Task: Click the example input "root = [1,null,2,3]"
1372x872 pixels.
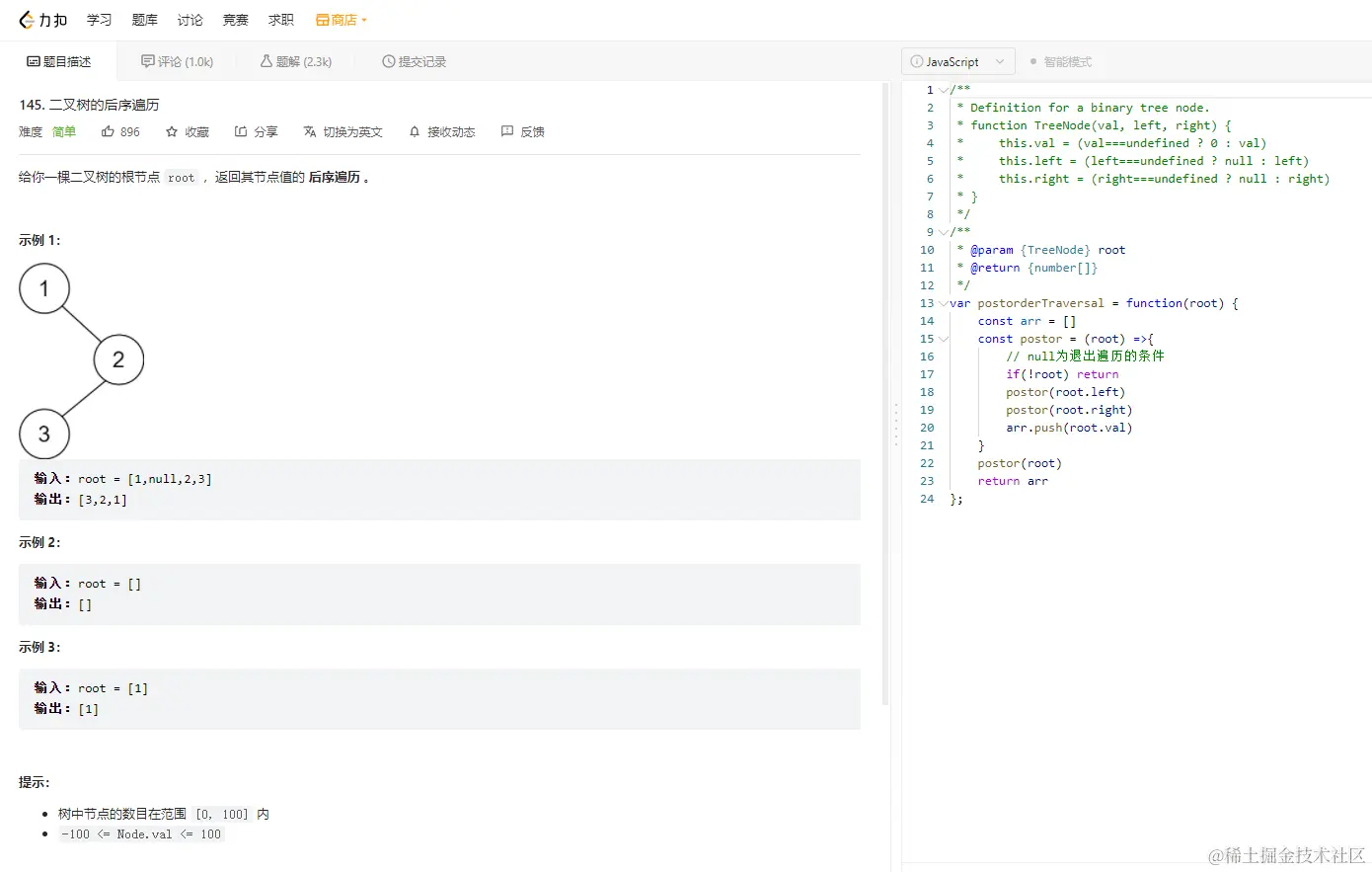Action: tap(145, 479)
